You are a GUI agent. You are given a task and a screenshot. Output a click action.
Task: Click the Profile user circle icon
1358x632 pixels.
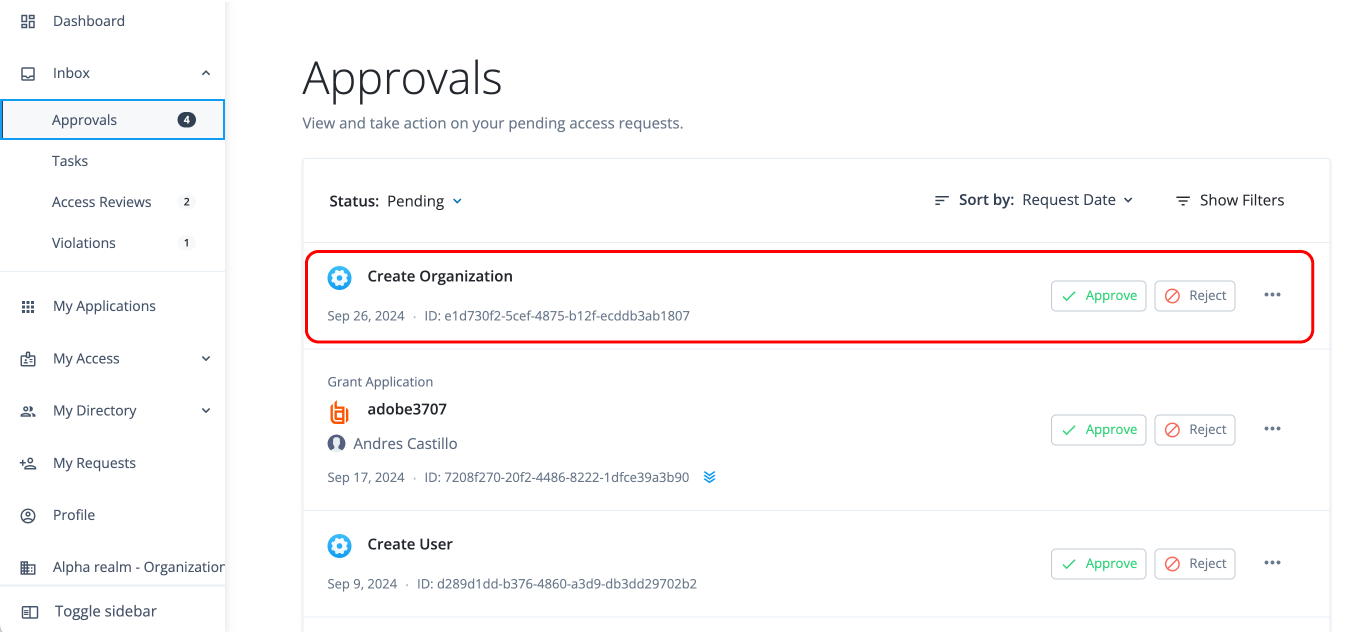coord(28,515)
